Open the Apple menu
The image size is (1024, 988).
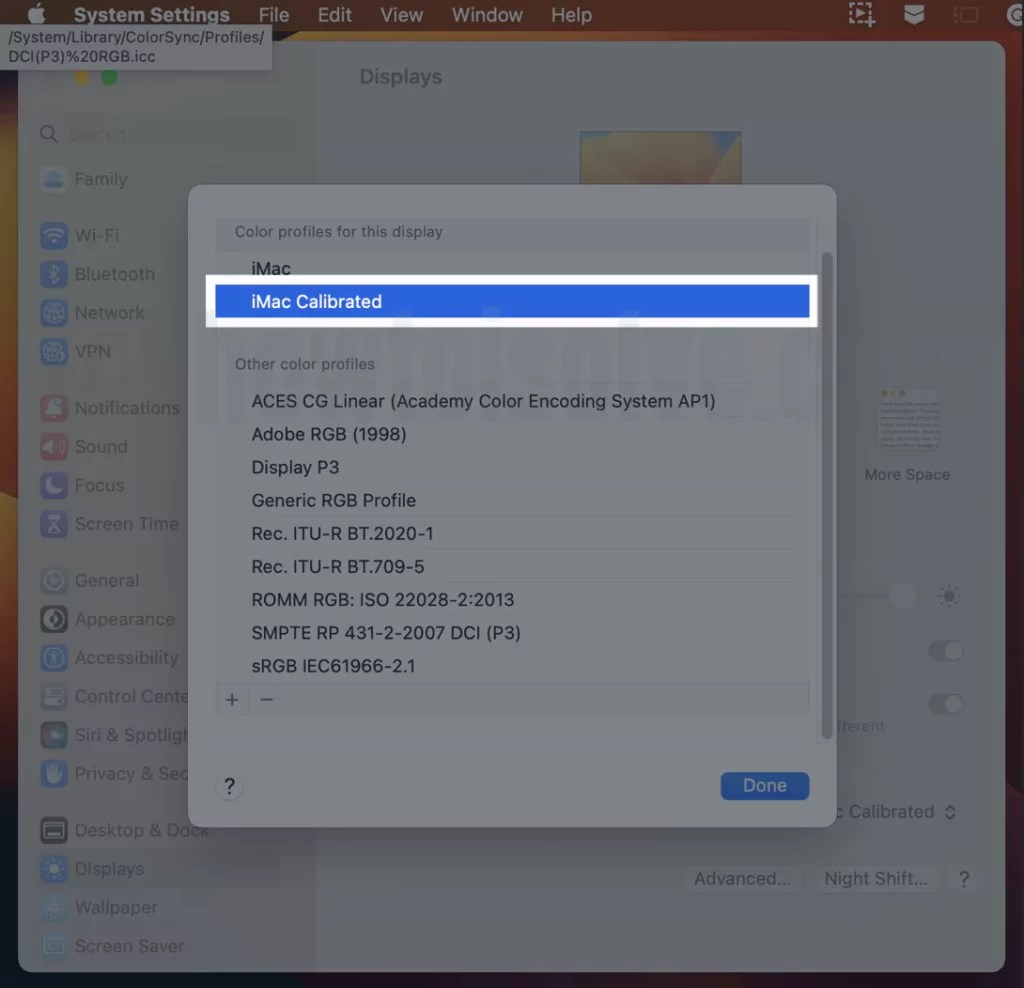coord(36,14)
